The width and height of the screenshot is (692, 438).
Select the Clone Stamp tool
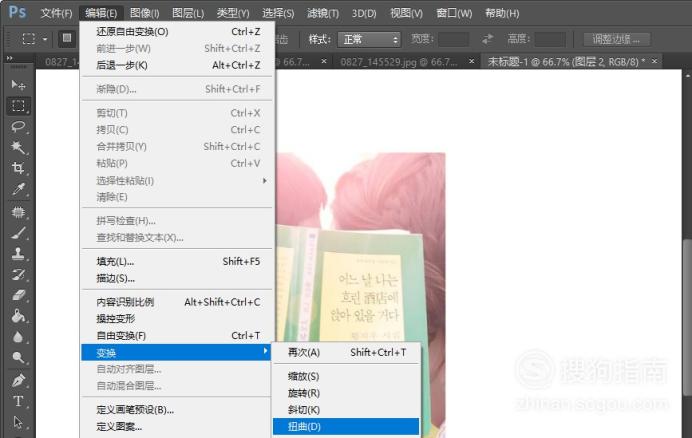[x=18, y=253]
